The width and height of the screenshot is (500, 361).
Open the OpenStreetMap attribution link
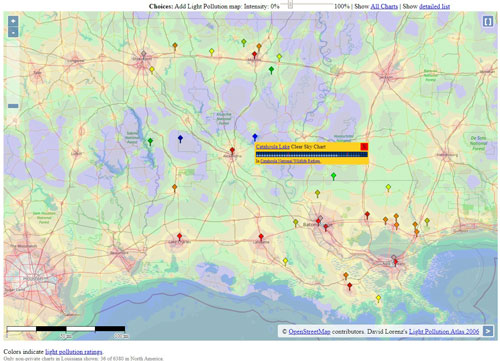(x=309, y=332)
